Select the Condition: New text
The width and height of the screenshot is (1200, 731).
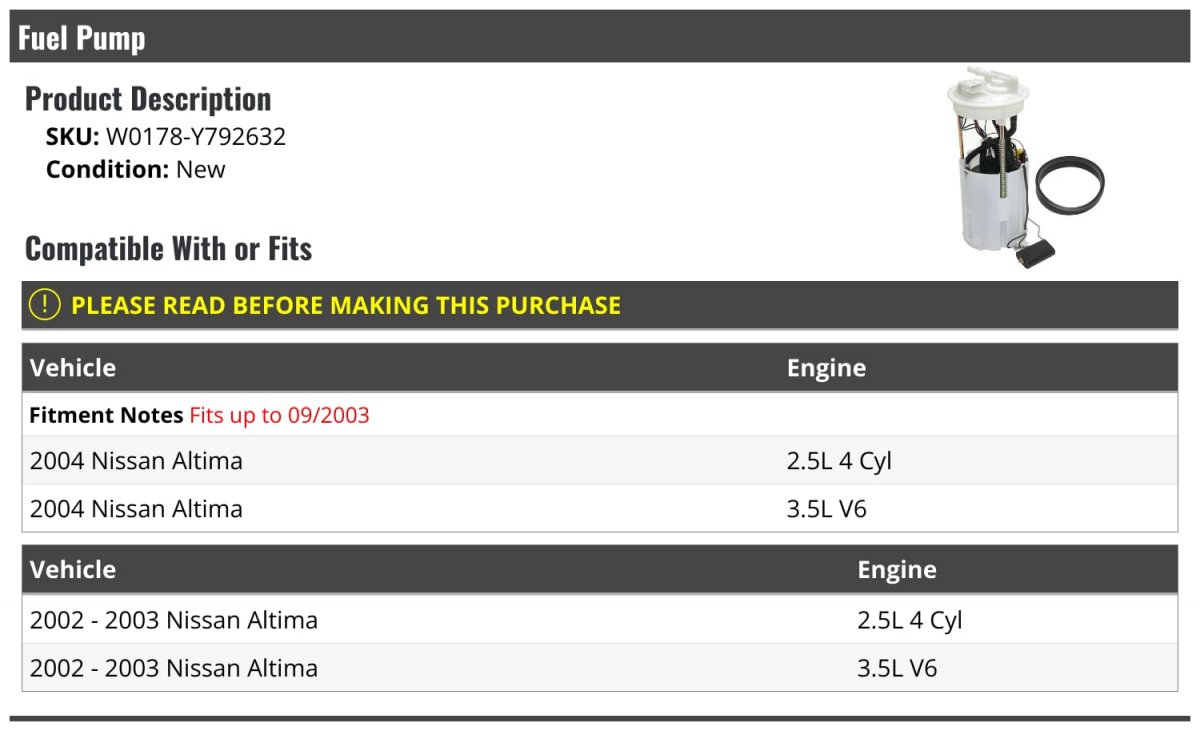tap(136, 169)
